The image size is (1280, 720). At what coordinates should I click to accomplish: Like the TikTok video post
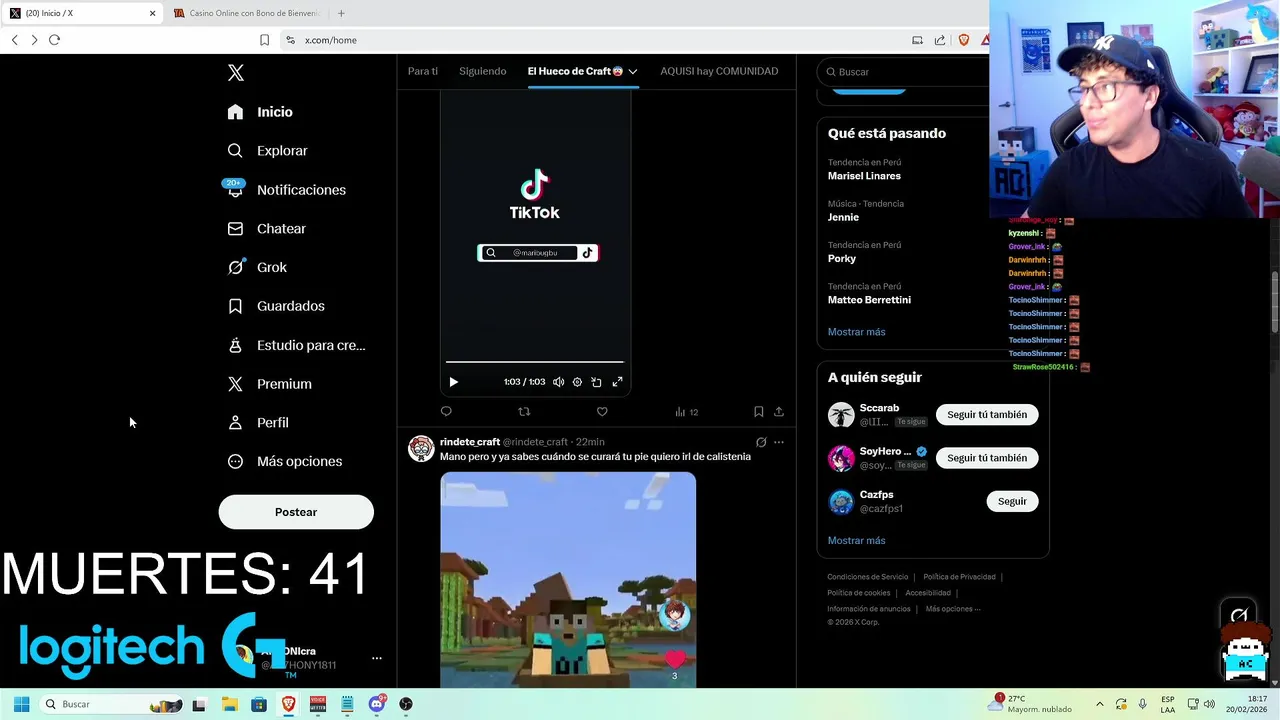coord(602,412)
